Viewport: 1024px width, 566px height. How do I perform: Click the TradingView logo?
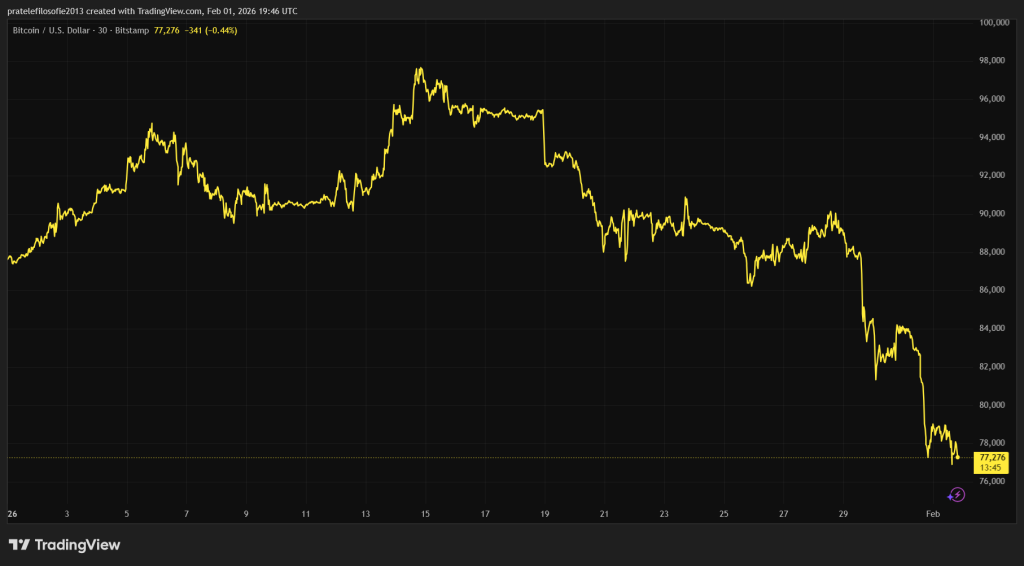click(64, 545)
